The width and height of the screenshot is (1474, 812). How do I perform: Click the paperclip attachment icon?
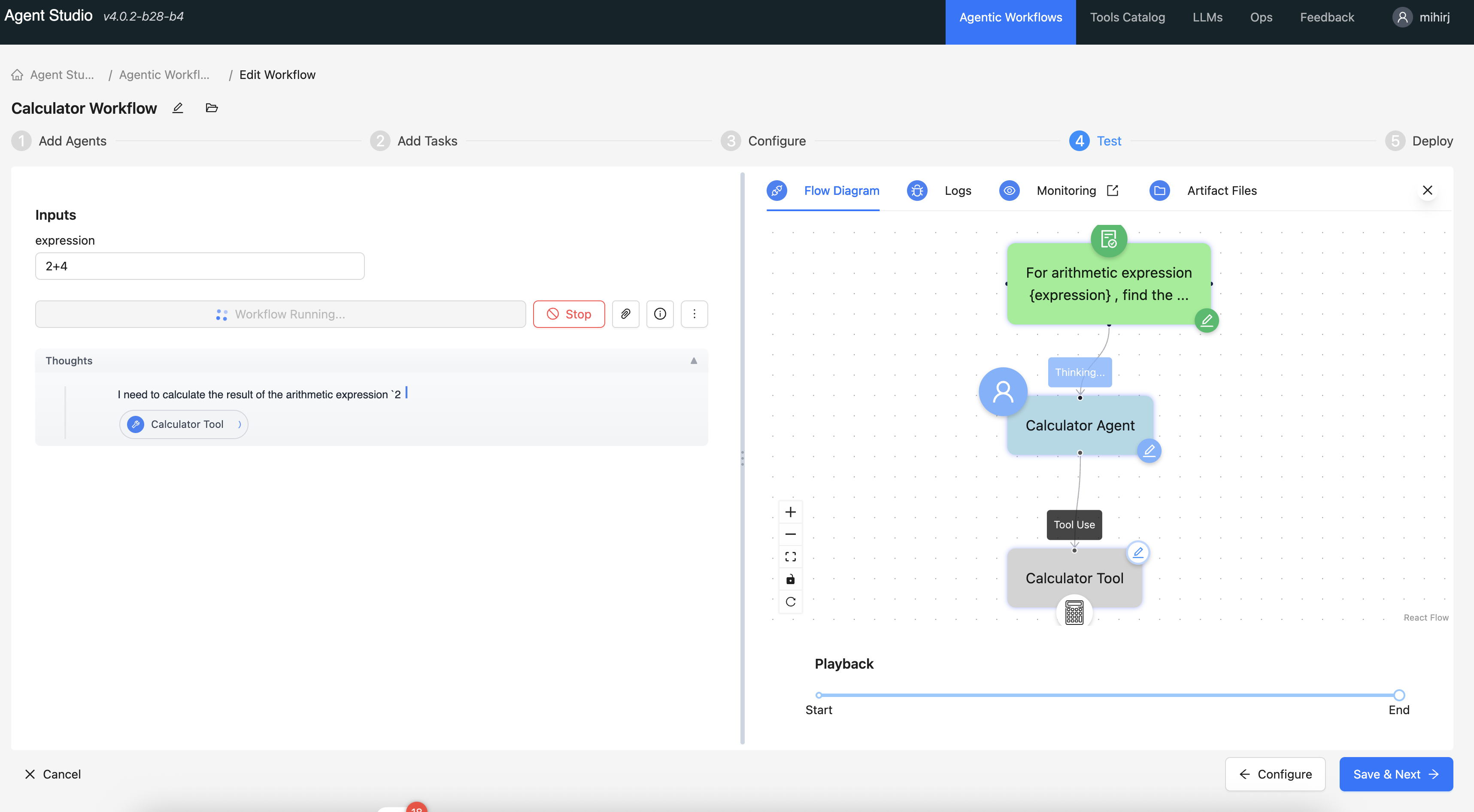[x=625, y=314]
